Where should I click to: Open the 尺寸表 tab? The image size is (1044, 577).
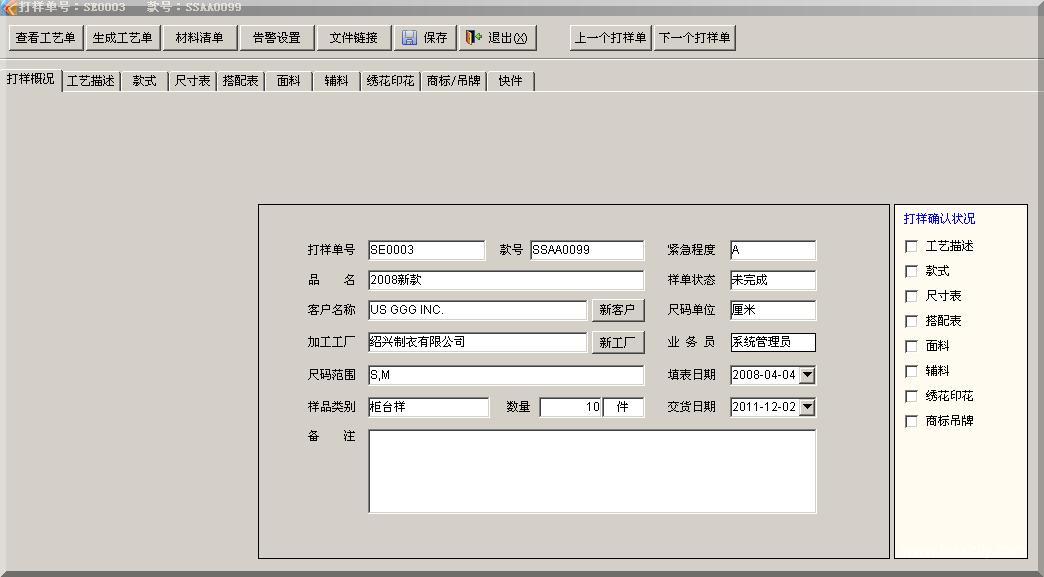(191, 80)
